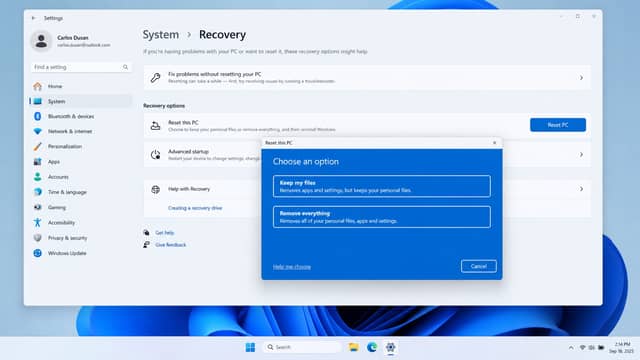Screen dimensions: 640x360
Task: Collapse the Help with Recovery chevron
Action: 581,189
